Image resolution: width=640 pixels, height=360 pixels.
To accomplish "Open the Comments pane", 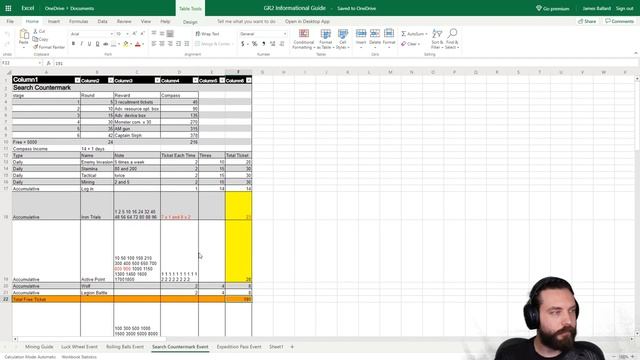I will coord(620,21).
